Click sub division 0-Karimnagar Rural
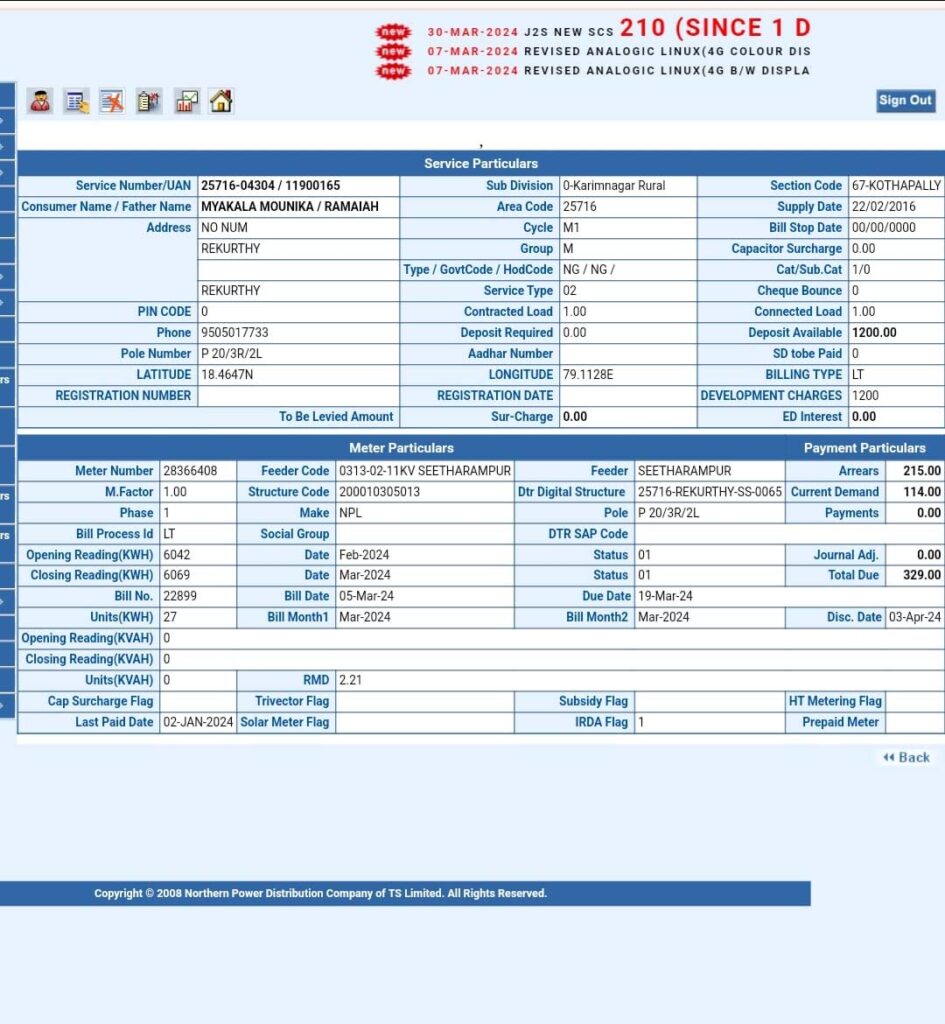The height and width of the screenshot is (1024, 945). click(x=614, y=185)
